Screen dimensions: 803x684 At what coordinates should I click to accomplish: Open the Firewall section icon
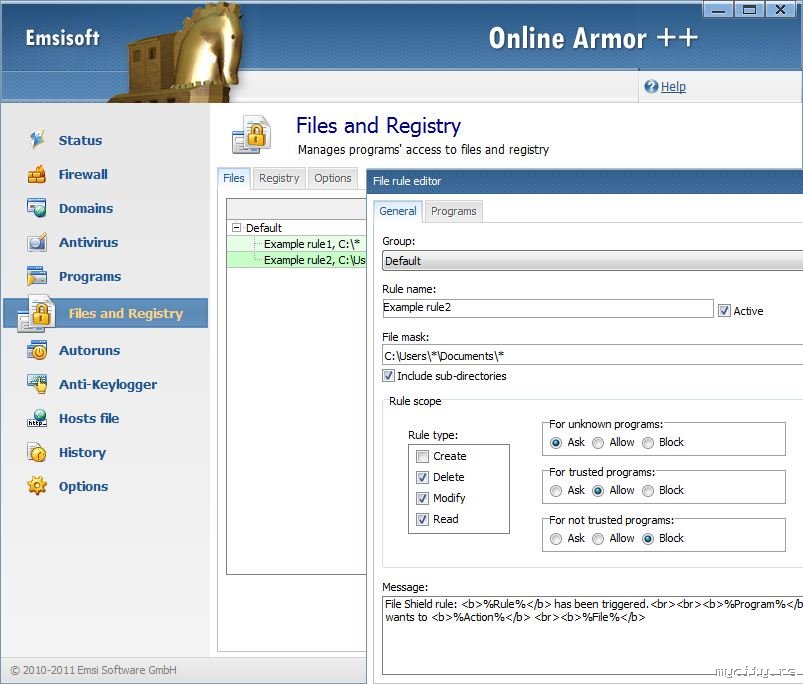[37, 175]
